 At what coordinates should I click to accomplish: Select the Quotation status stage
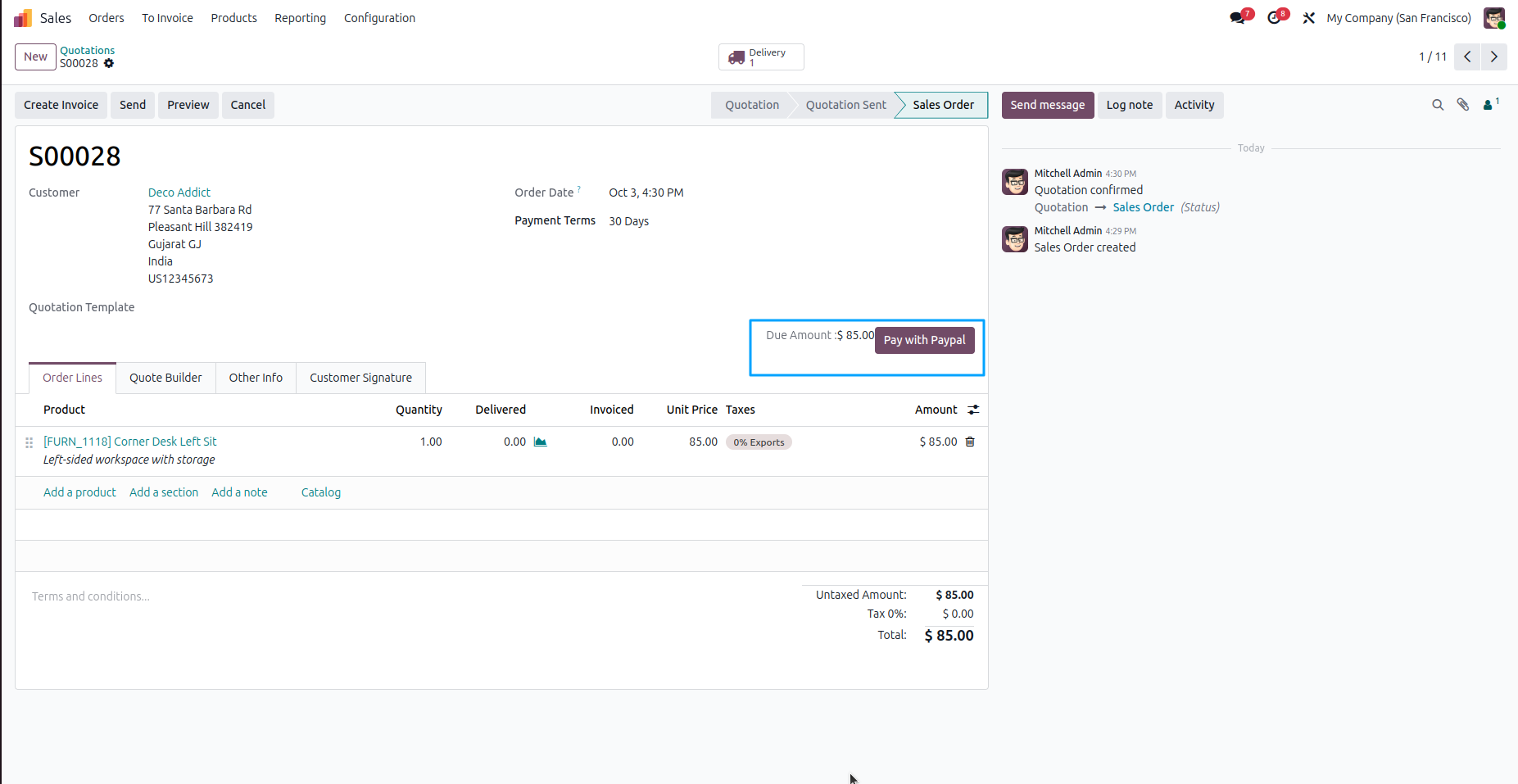pyautogui.click(x=751, y=105)
